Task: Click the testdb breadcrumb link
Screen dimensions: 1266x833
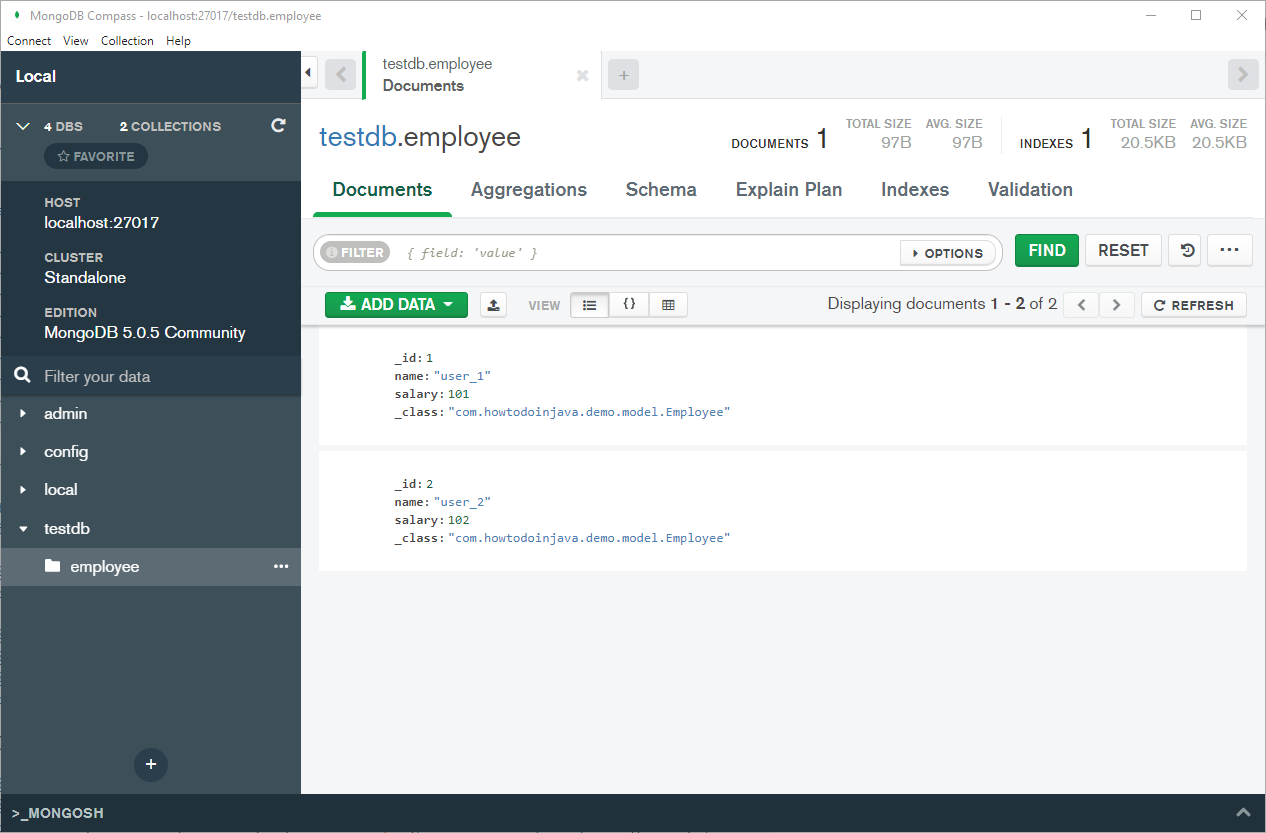Action: point(357,137)
